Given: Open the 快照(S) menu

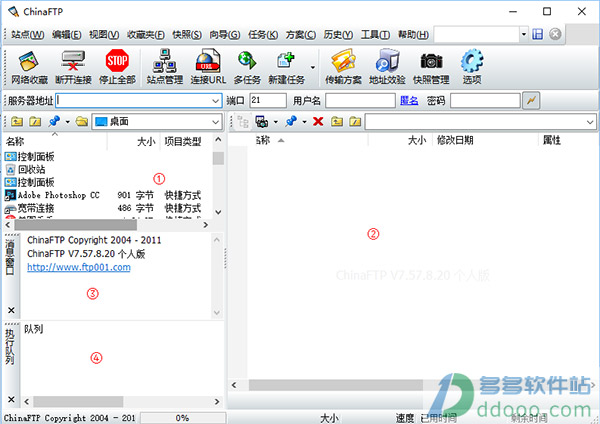Looking at the screenshot, I should point(187,34).
